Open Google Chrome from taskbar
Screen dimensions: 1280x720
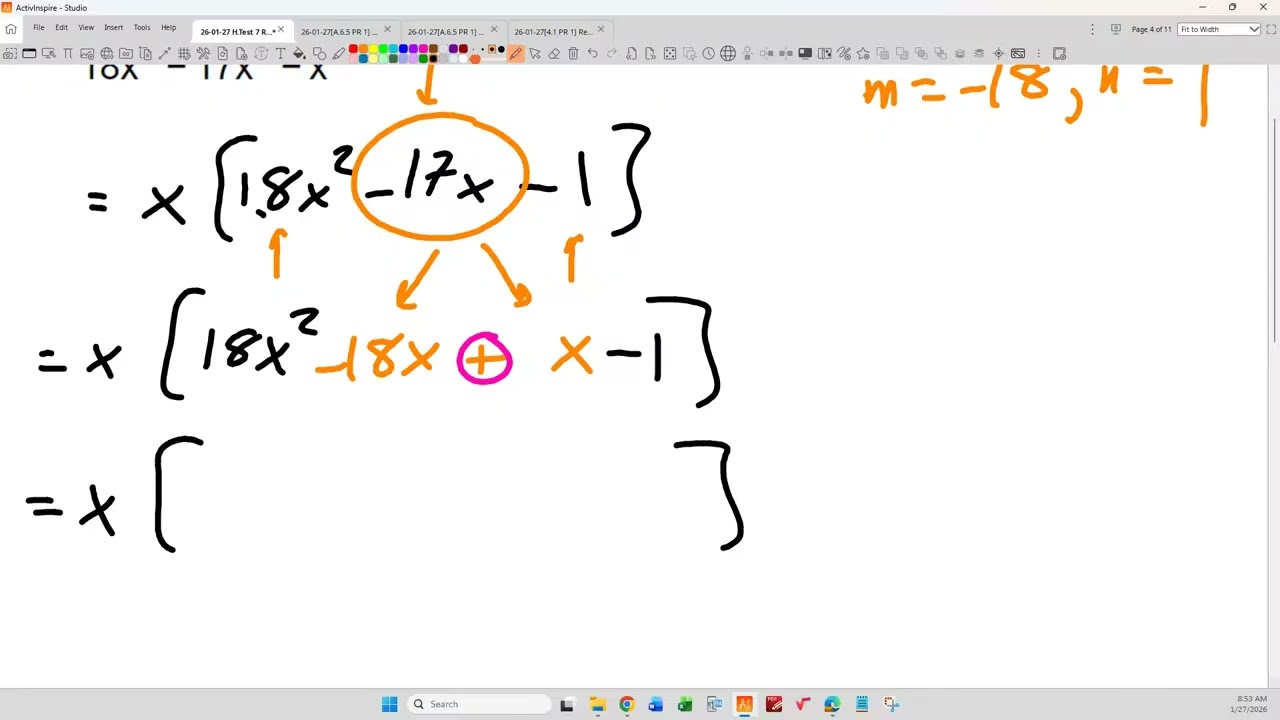click(626, 704)
